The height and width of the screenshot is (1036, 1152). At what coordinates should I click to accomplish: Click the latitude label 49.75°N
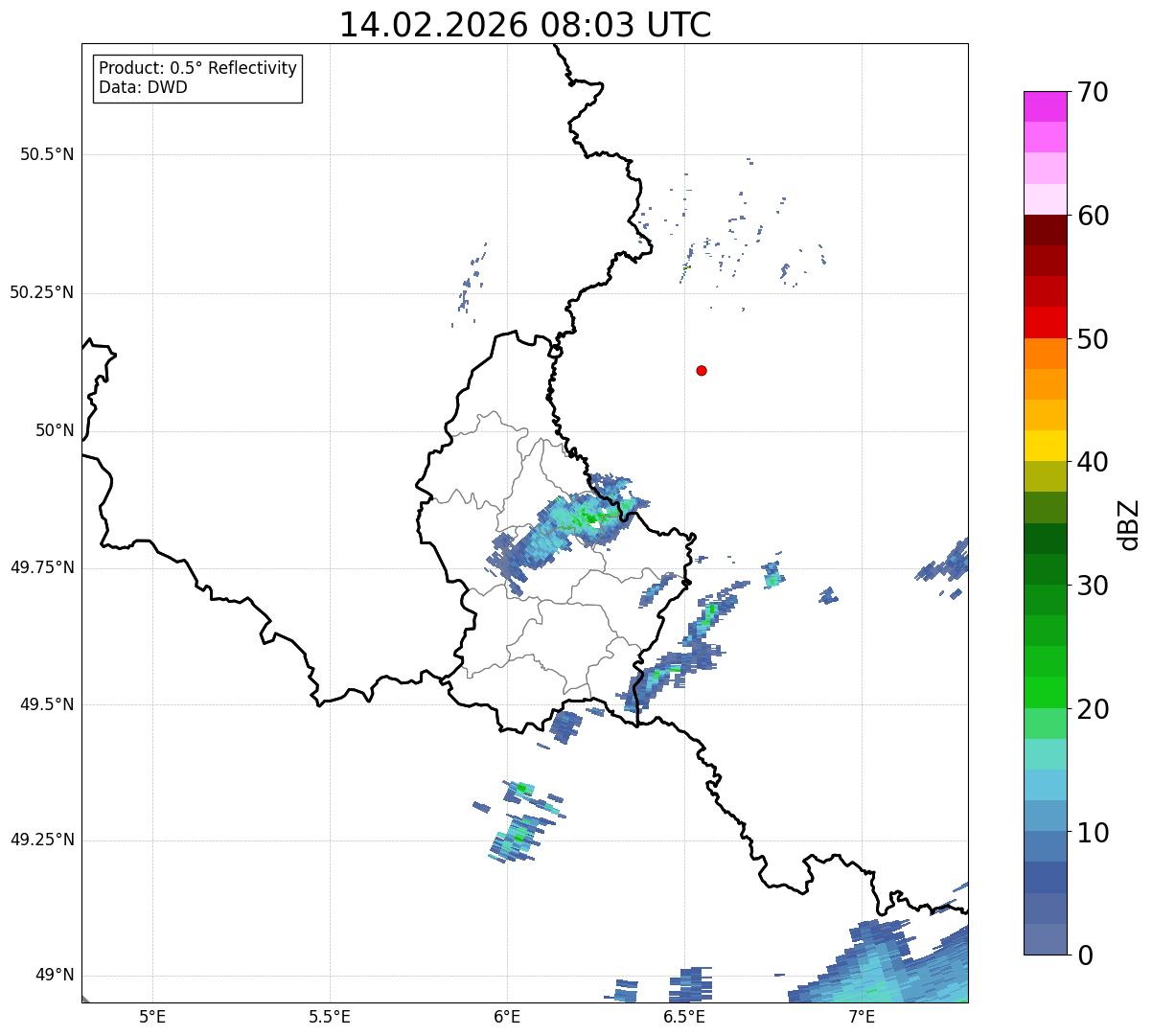click(x=41, y=567)
